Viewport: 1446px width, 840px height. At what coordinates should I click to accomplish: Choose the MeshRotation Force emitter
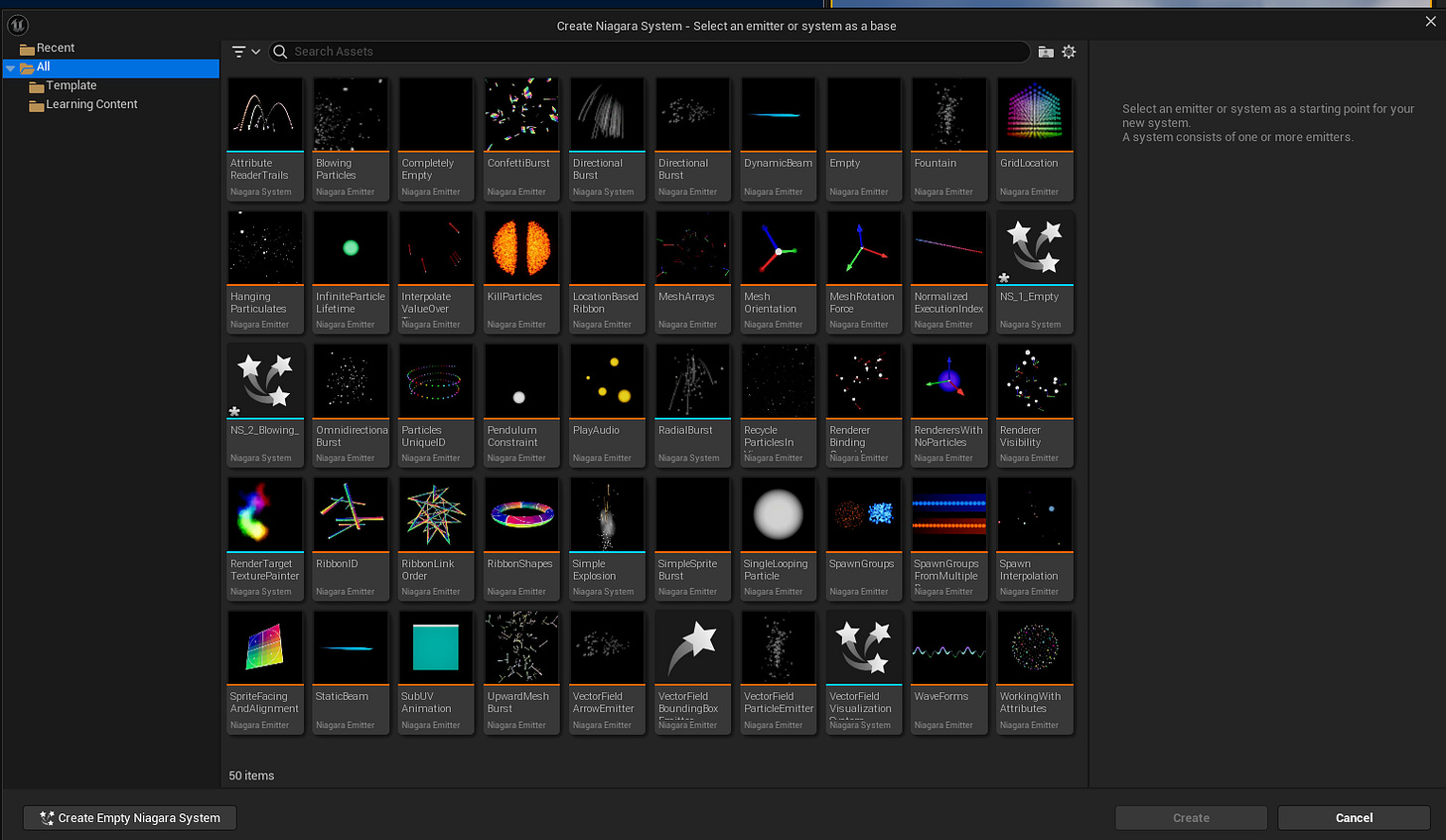click(864, 272)
